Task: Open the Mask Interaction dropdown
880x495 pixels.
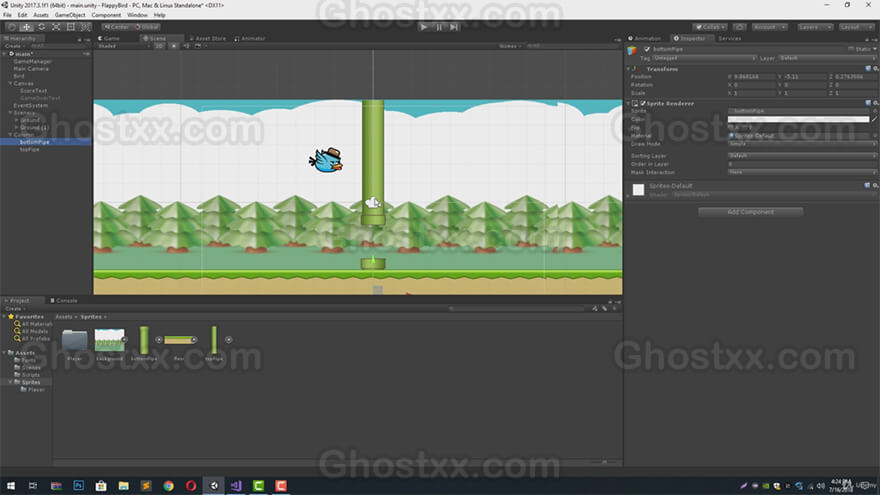Action: (x=802, y=172)
